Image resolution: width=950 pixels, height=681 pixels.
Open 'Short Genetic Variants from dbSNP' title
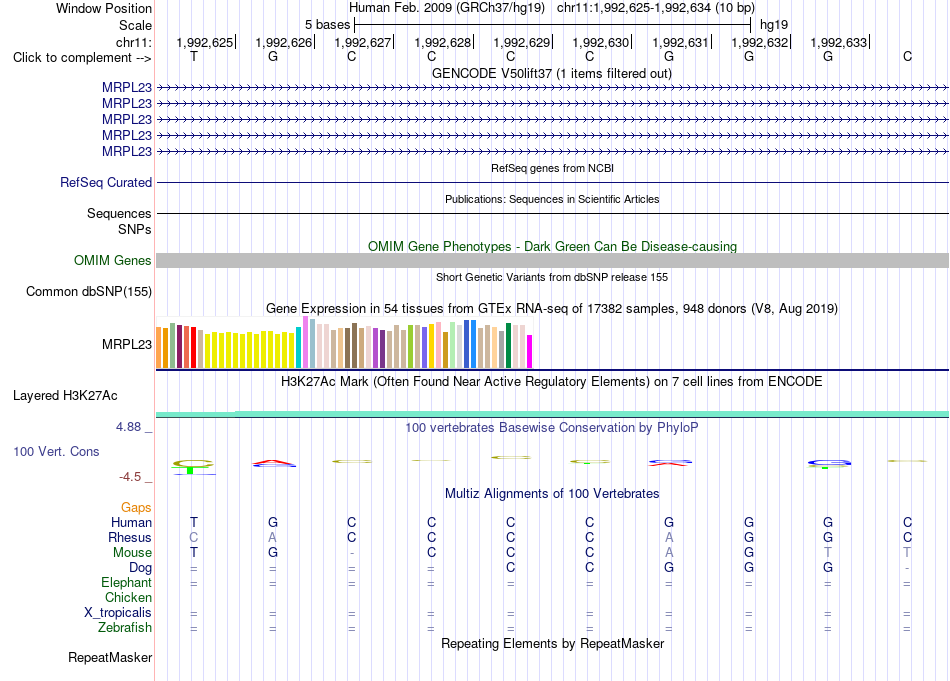[552, 277]
